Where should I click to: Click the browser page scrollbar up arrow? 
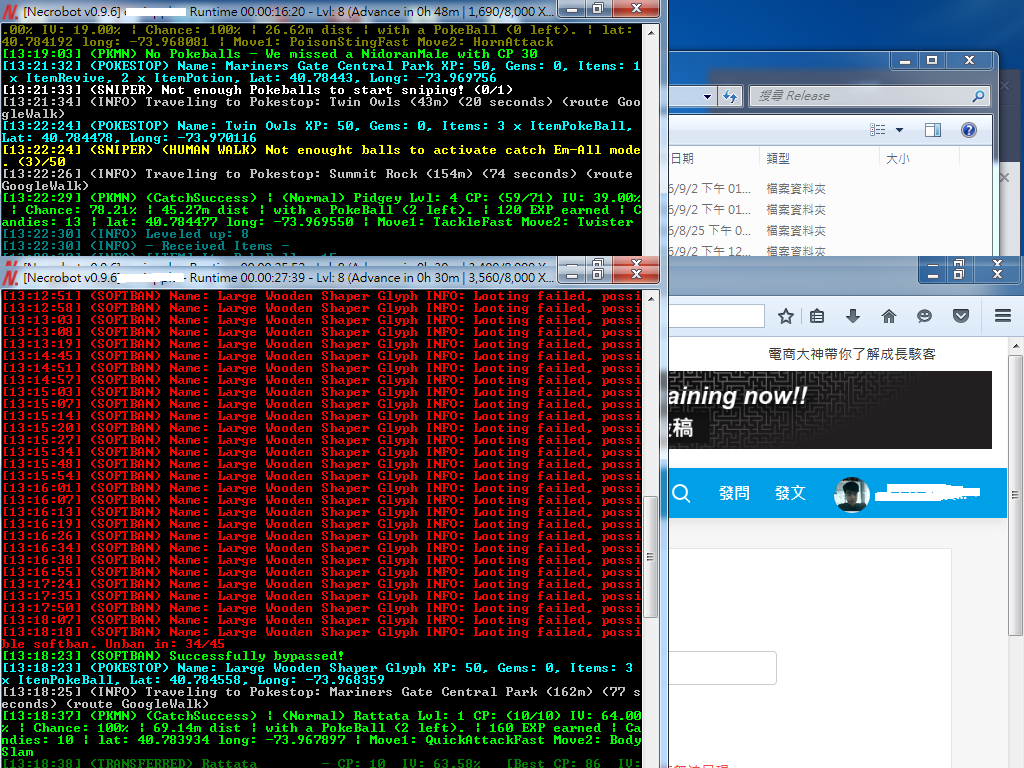1016,345
